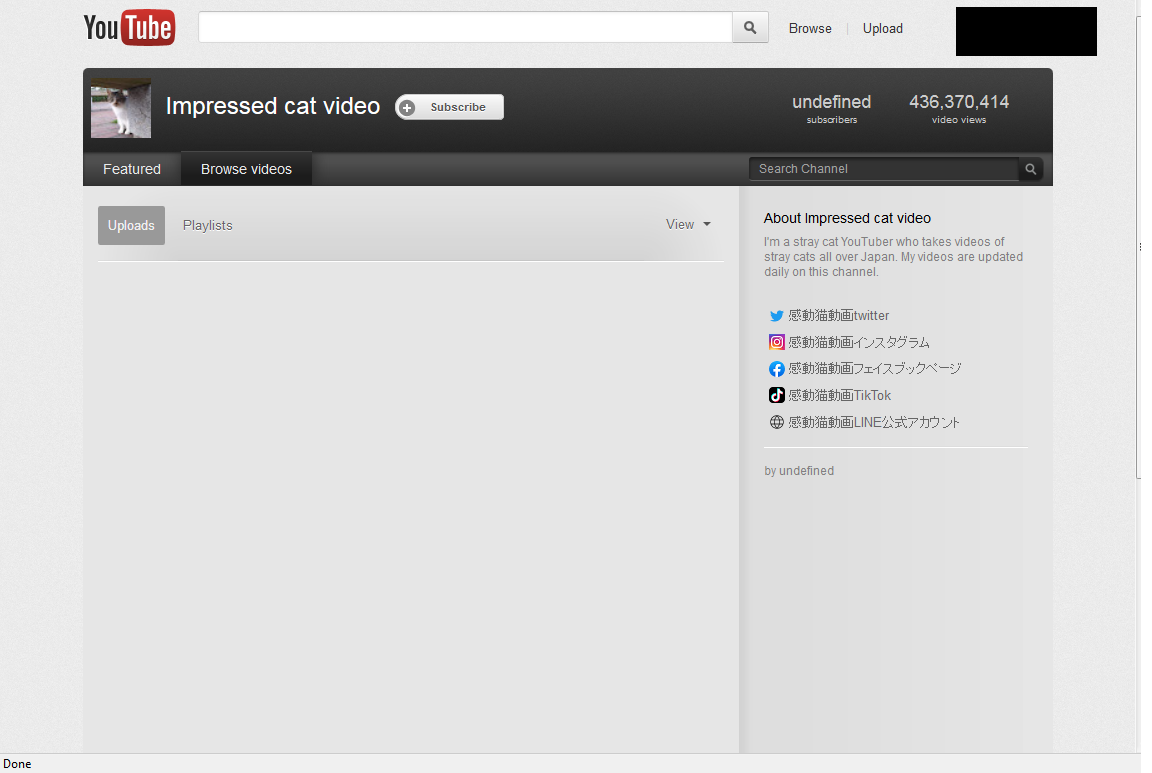Open the 感動猫動画twitter link
1152x773 pixels.
click(x=838, y=316)
